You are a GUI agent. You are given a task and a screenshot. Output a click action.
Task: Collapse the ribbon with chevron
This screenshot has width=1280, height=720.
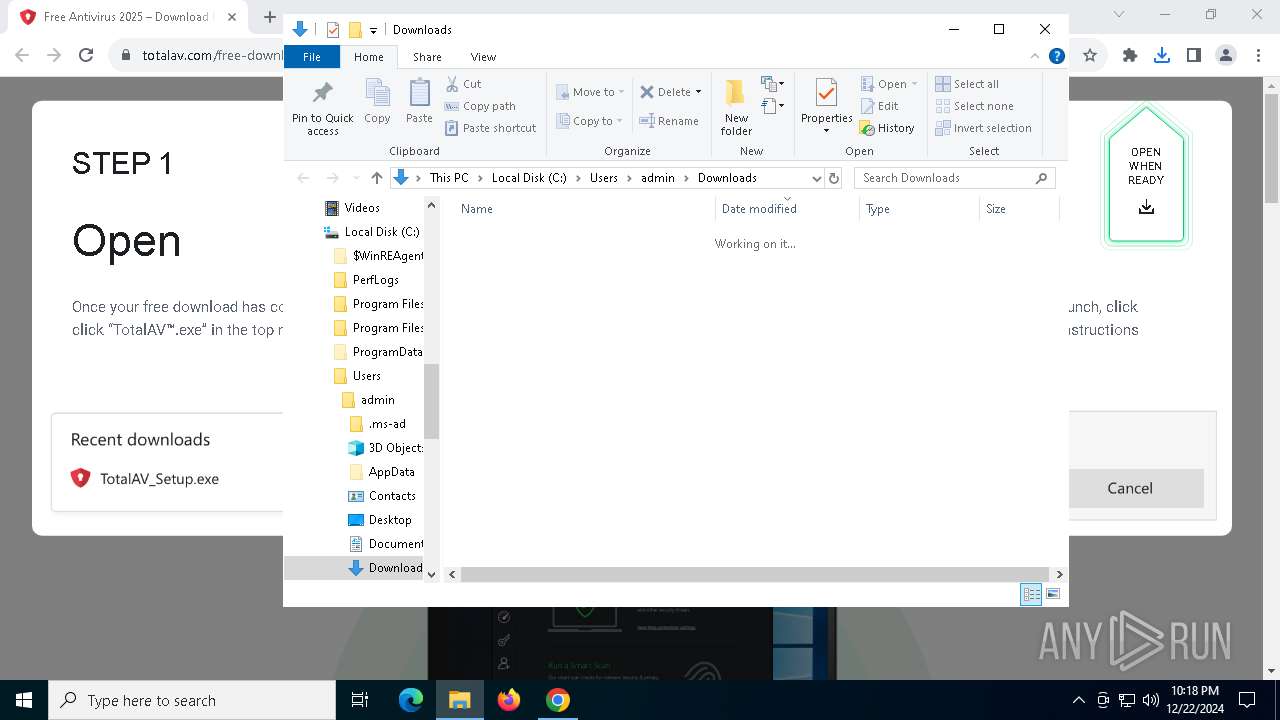(x=1035, y=56)
